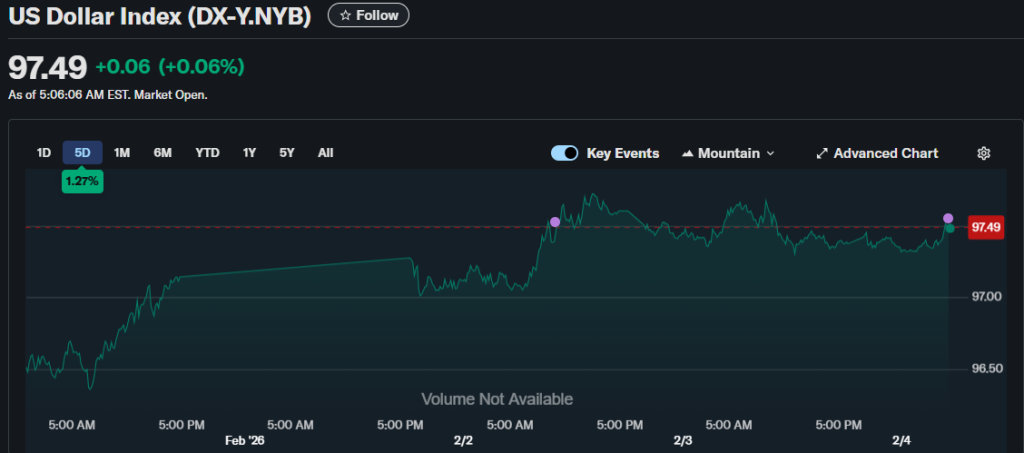This screenshot has width=1024, height=453.
Task: Click the +0.06 (+0.06%) change value
Action: pyautogui.click(x=170, y=67)
